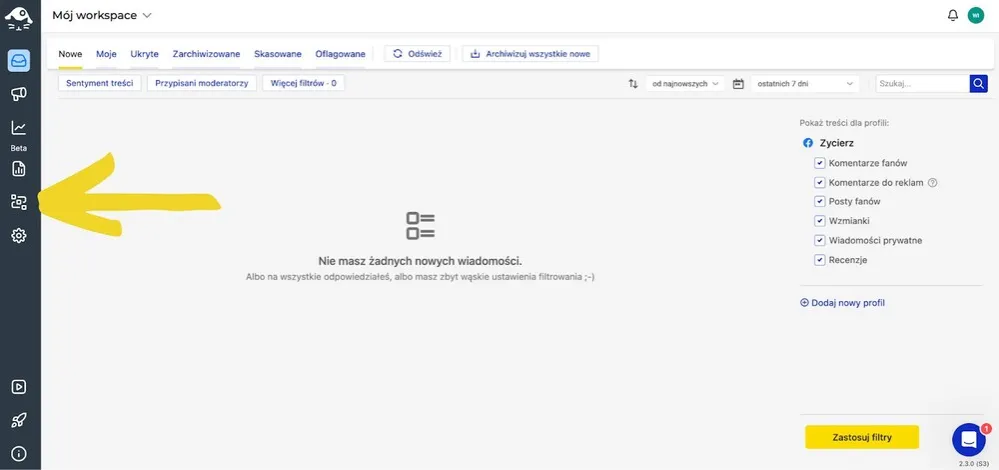Screen dimensions: 999x470
Task: Click the Facebook icon next to Zycierz
Action: tap(808, 143)
